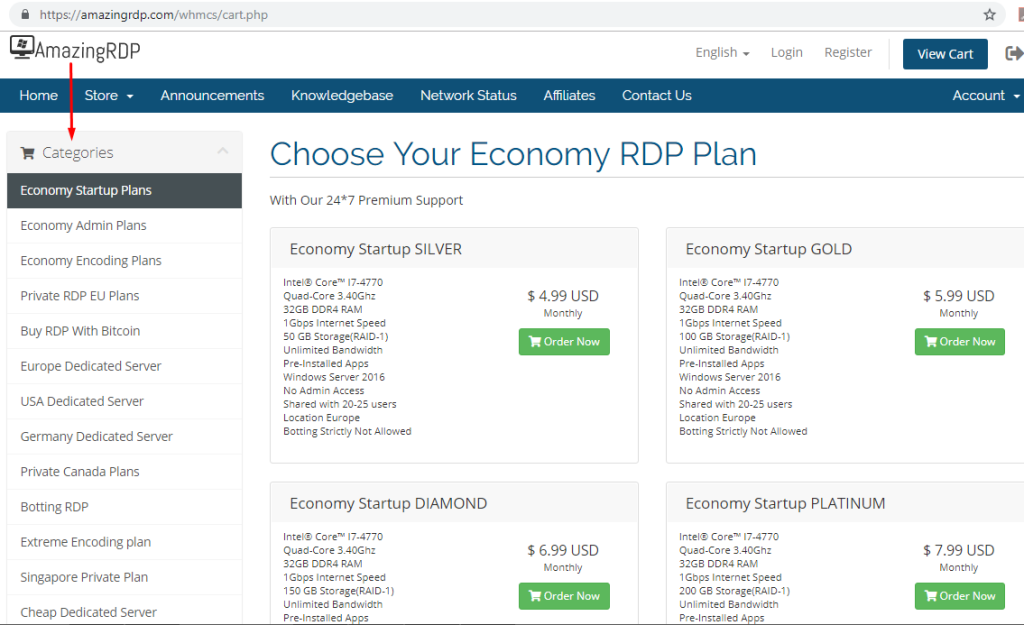This screenshot has width=1024, height=625.
Task: Open the English language dropdown
Action: tap(722, 53)
